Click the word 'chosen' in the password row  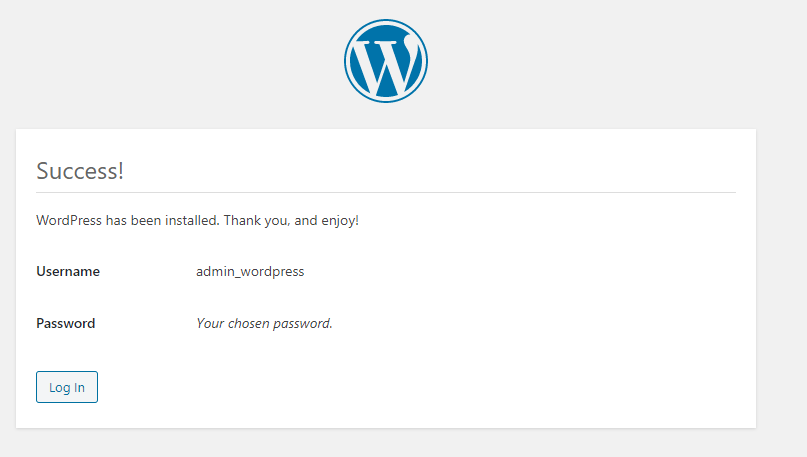point(249,323)
